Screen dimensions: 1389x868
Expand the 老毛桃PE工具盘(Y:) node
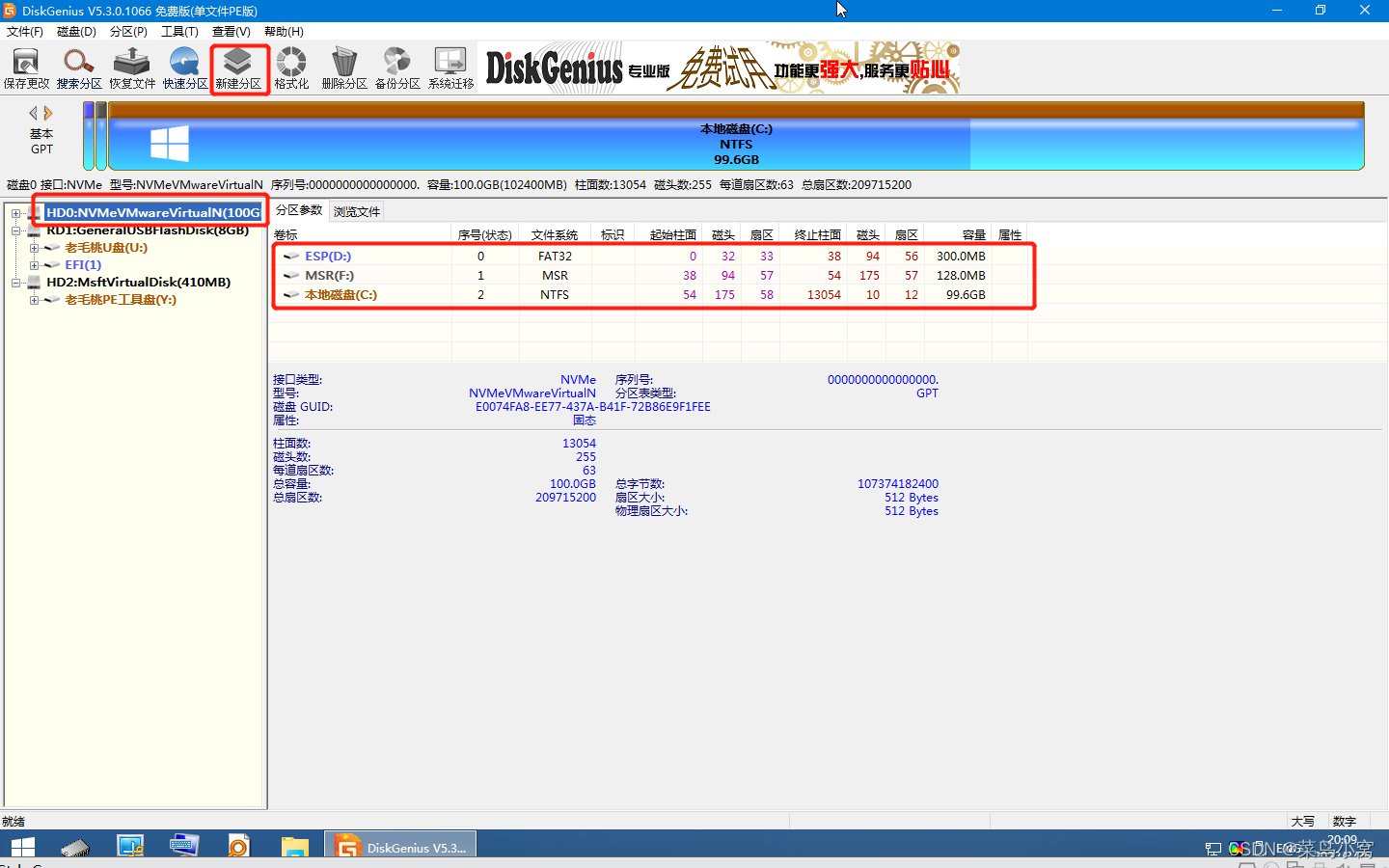click(34, 300)
